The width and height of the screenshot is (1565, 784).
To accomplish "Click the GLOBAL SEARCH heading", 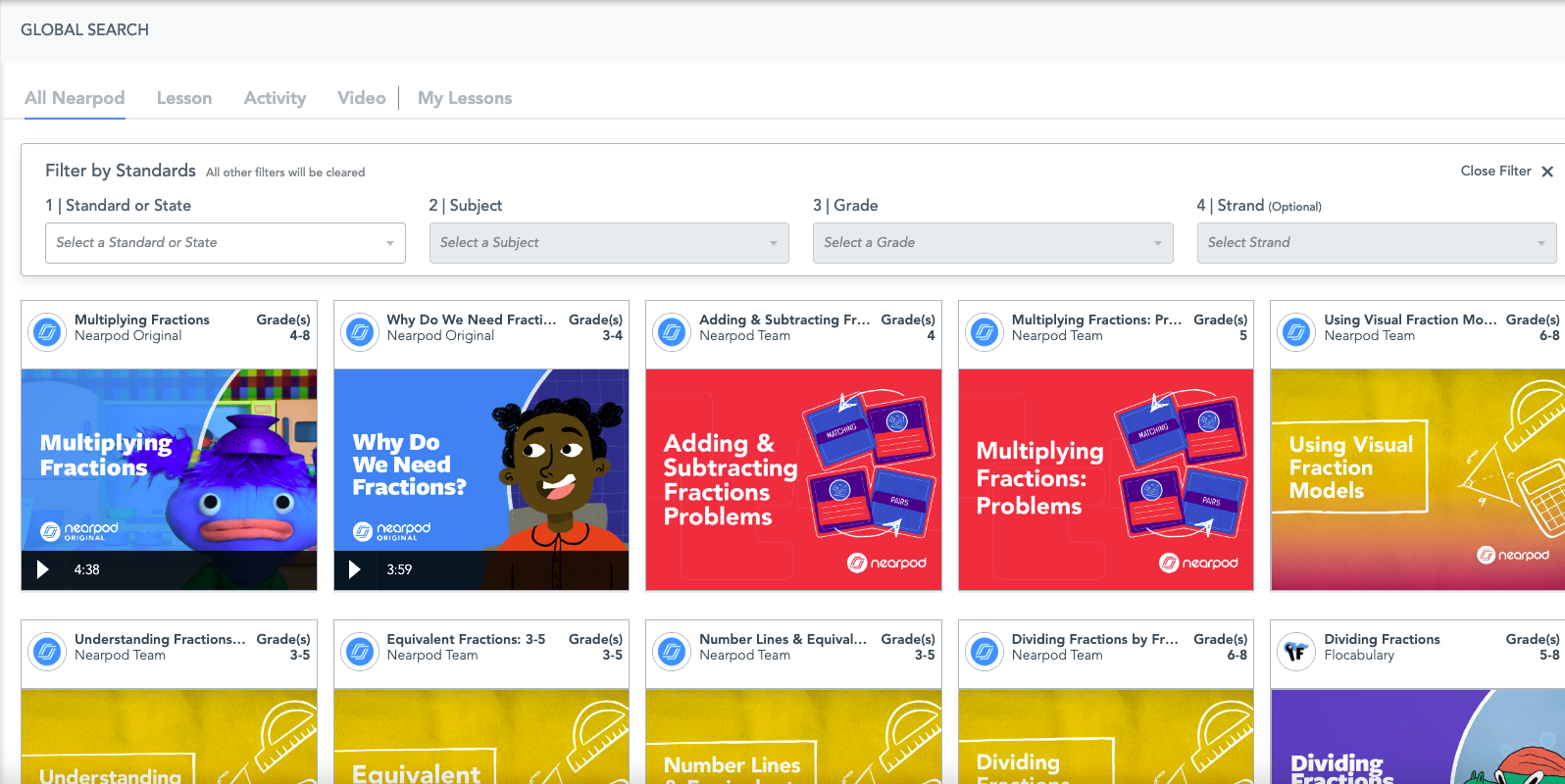I will point(85,30).
